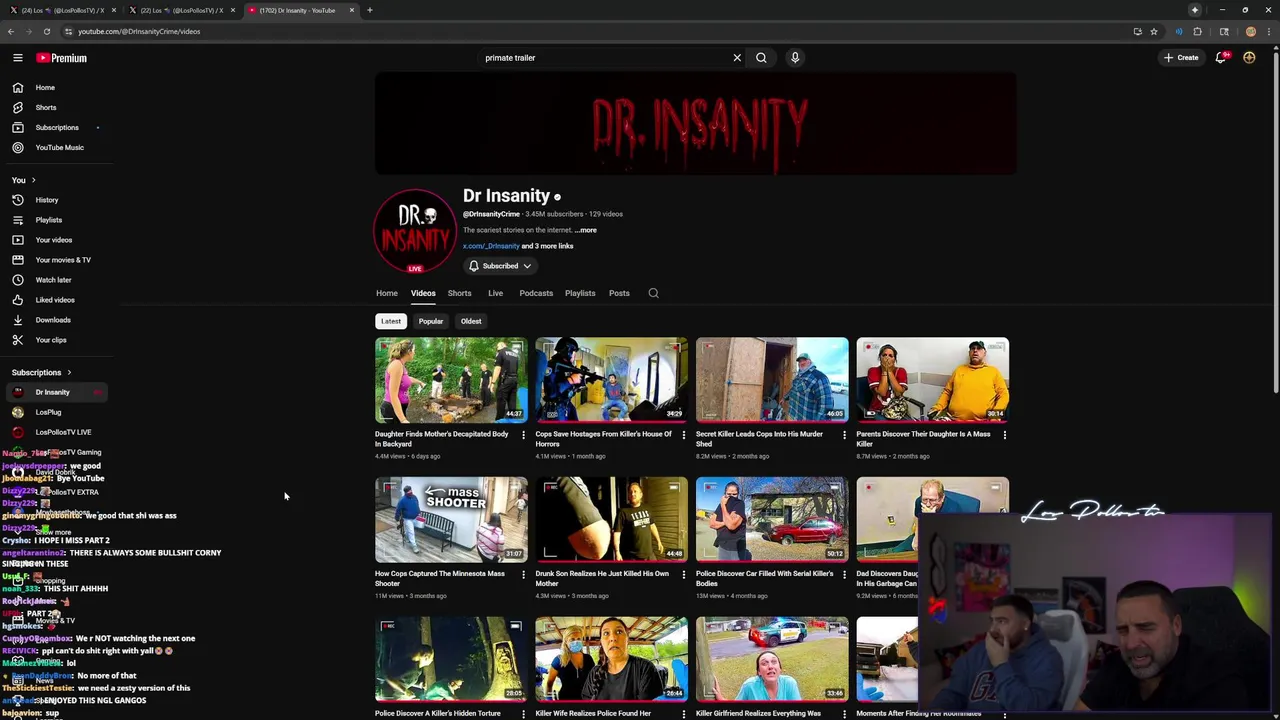
Task: Reload the page in the browser
Action: tap(47, 31)
